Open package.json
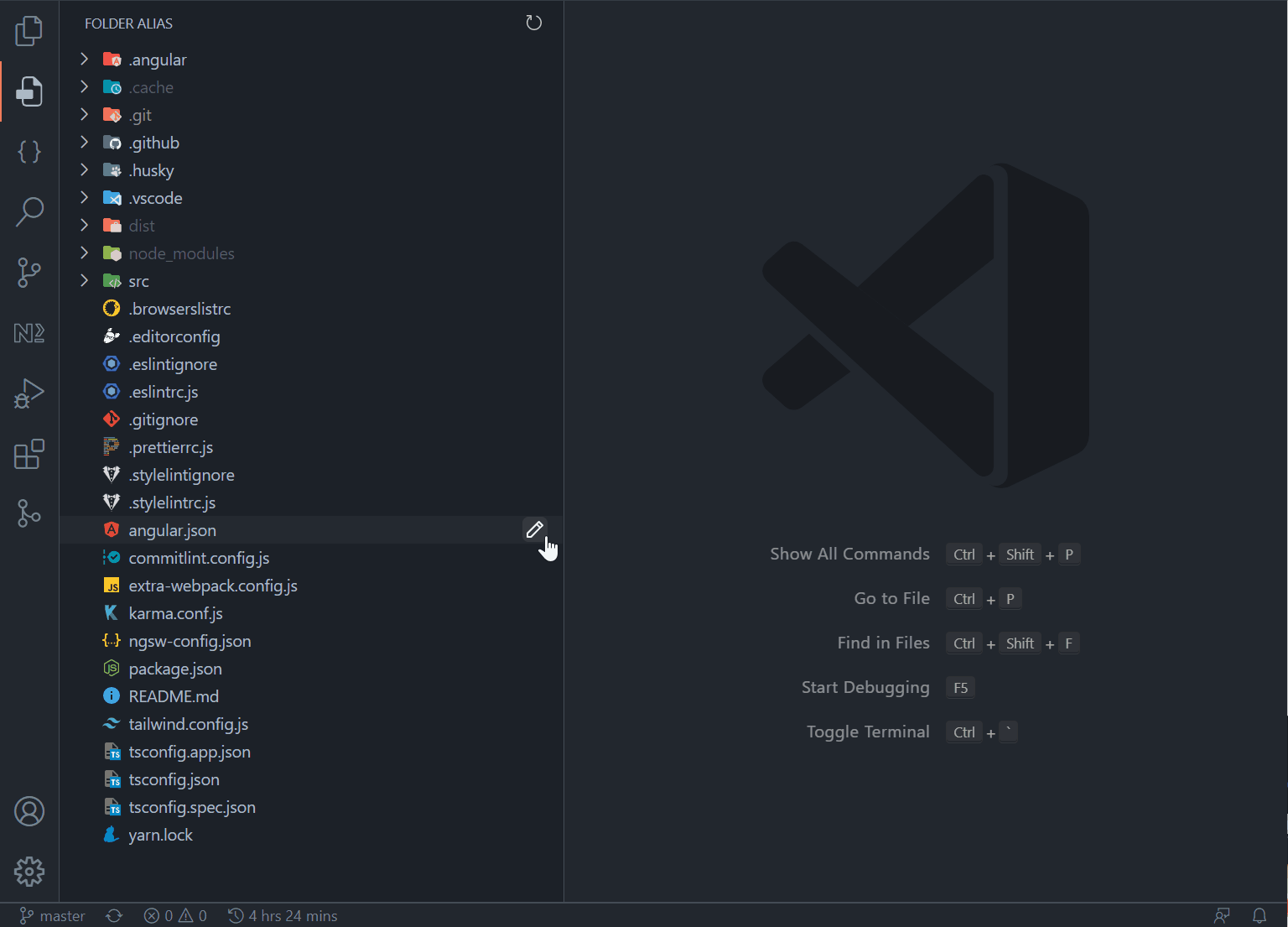The width and height of the screenshot is (1288, 927). (311, 669)
